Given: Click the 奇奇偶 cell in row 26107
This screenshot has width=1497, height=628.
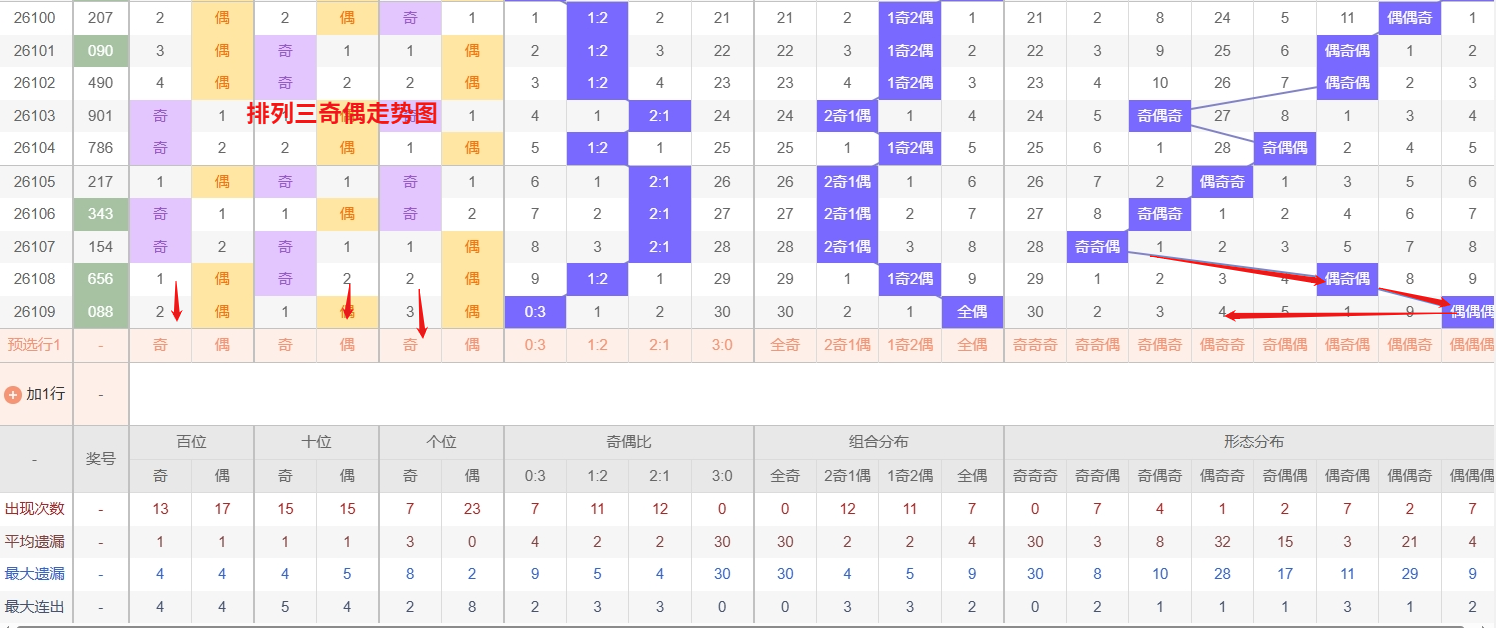Looking at the screenshot, I should click(1097, 247).
